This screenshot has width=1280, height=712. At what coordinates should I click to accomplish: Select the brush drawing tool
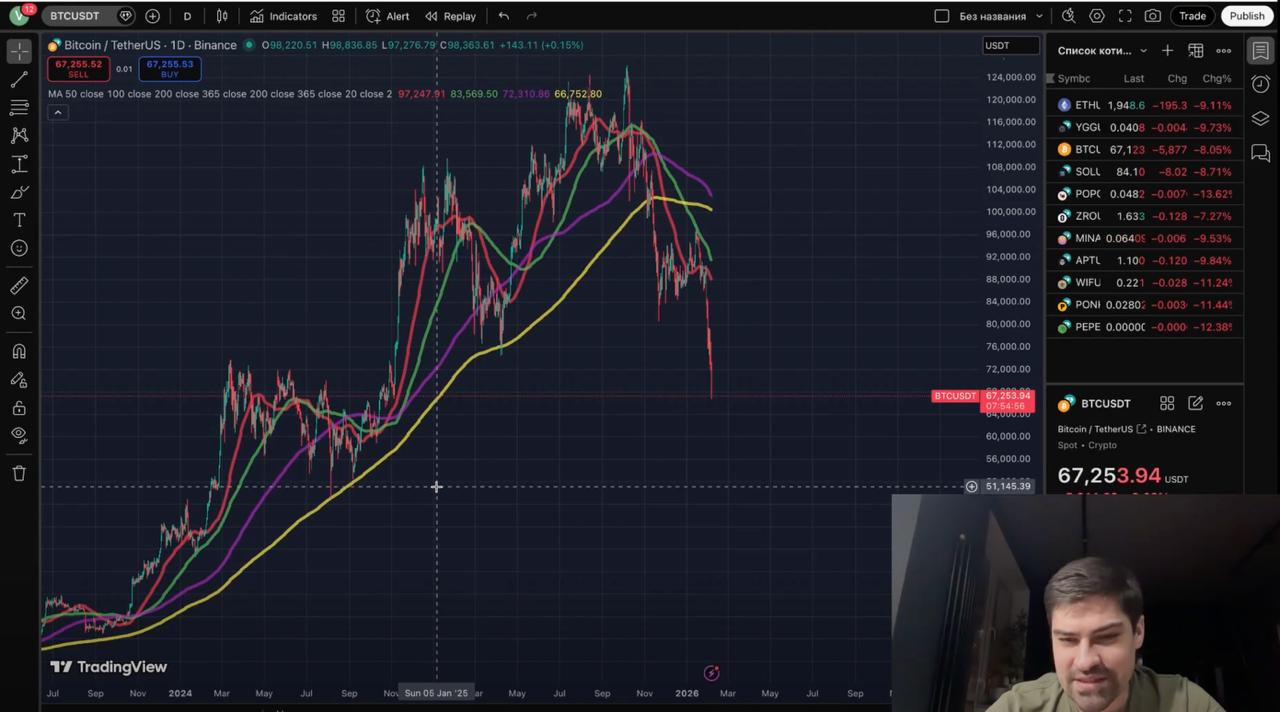pyautogui.click(x=19, y=192)
